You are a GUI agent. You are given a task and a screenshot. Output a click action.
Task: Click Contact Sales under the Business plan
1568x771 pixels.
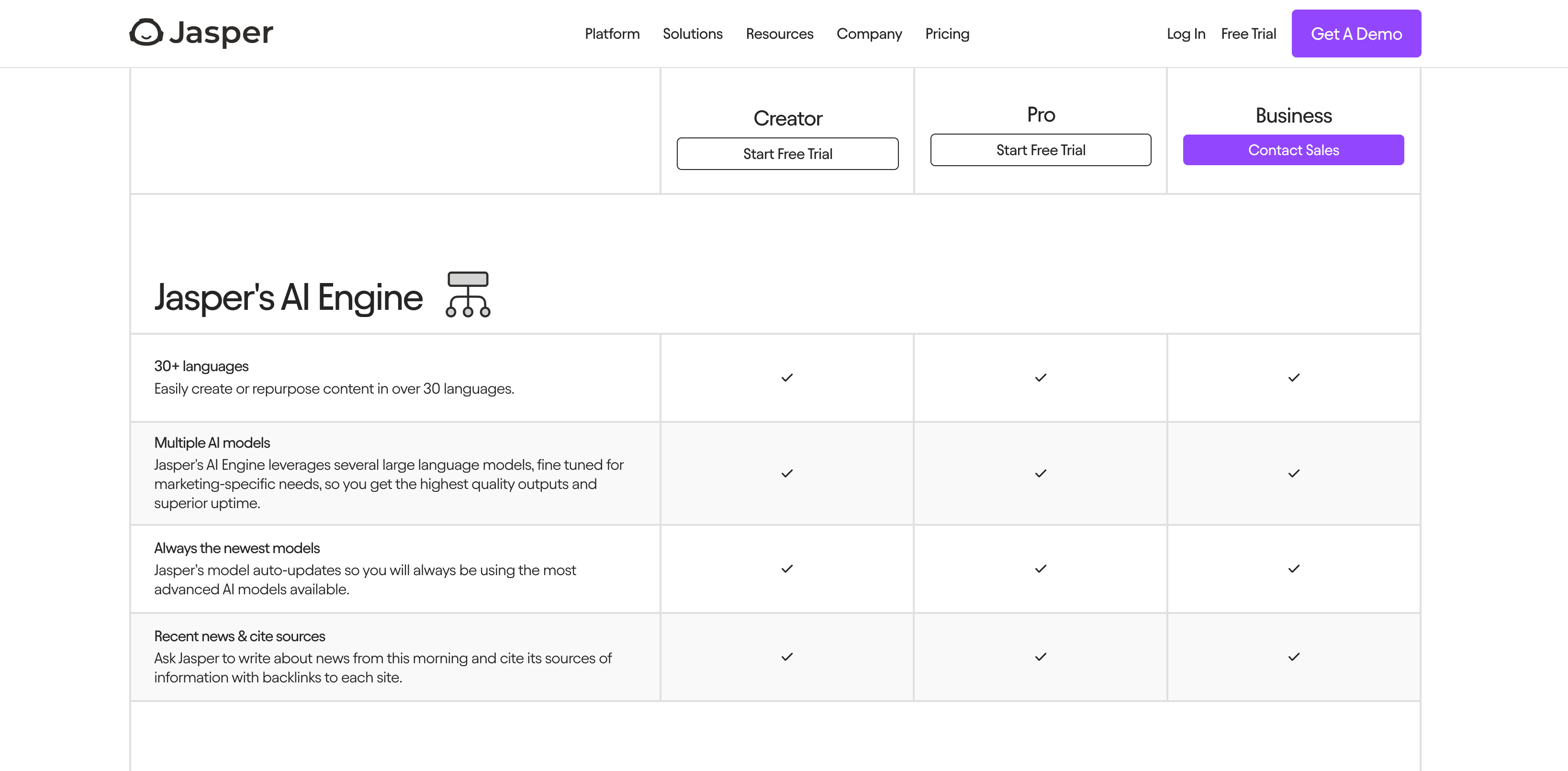coord(1293,150)
